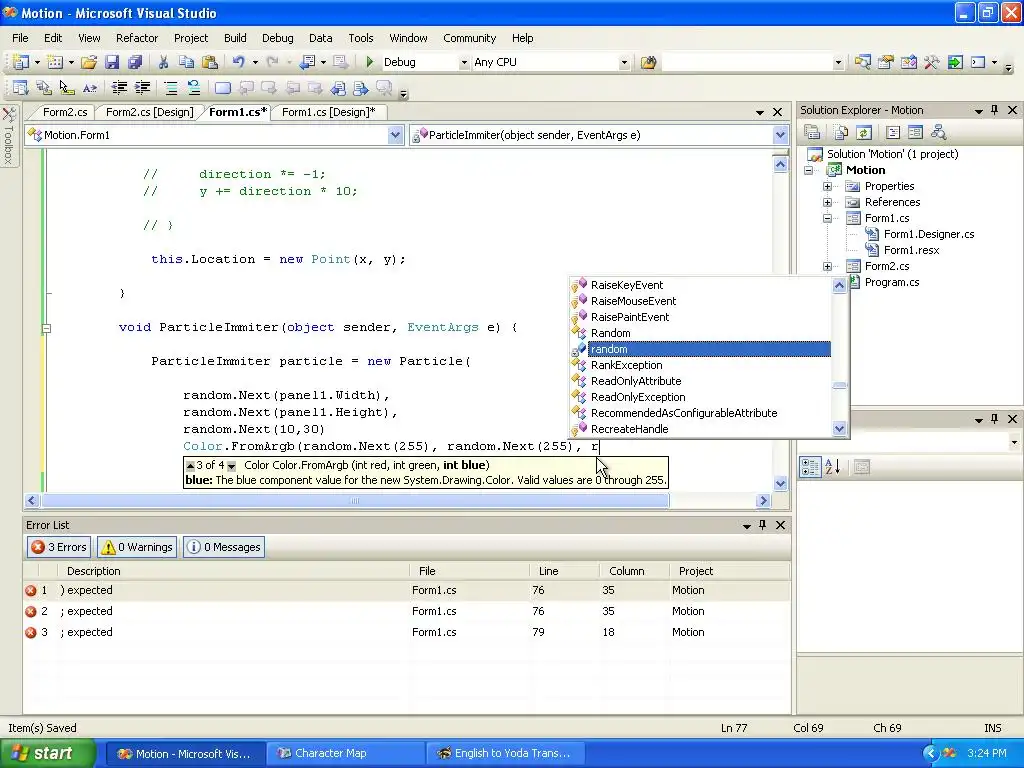1024x768 pixels.
Task: Open the Any CPU platform dropdown
Action: 624,62
